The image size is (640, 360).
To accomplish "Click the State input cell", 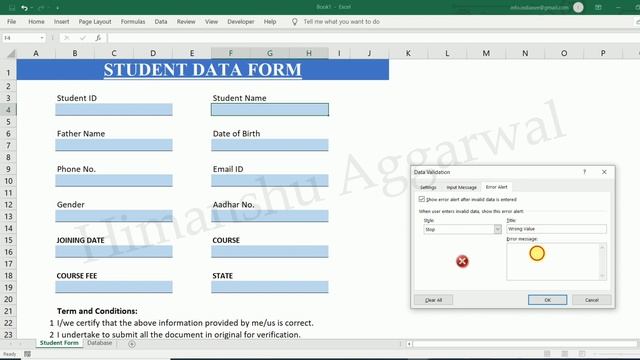I will point(270,287).
